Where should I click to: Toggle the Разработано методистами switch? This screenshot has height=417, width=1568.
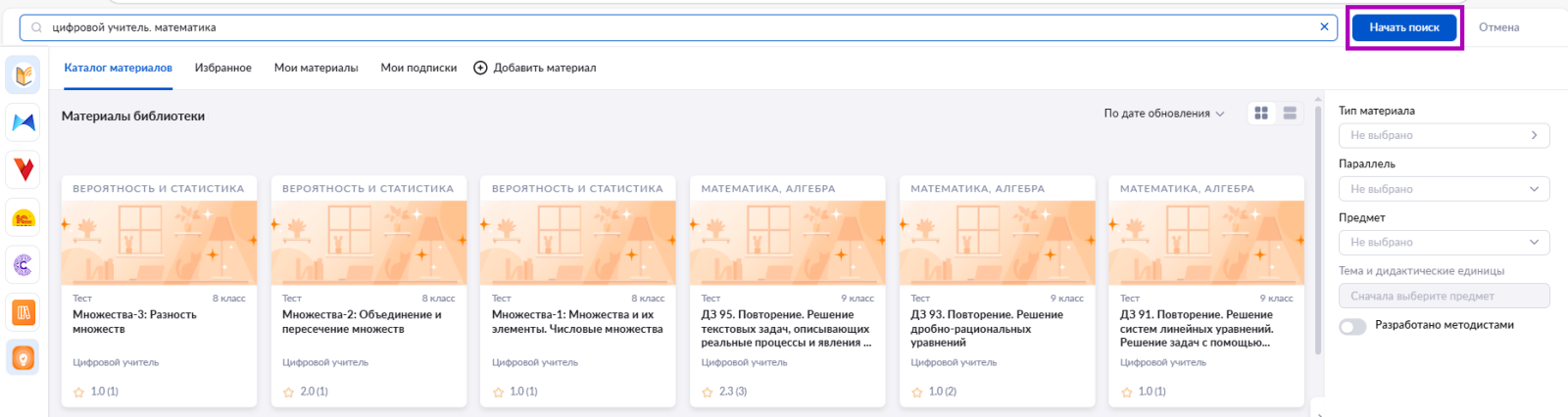[x=1352, y=326]
